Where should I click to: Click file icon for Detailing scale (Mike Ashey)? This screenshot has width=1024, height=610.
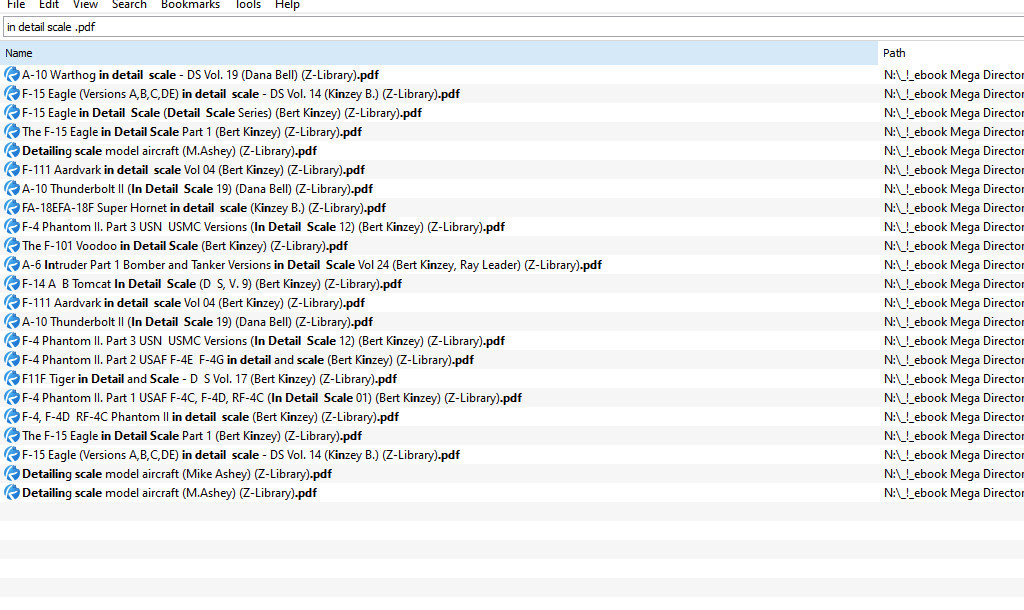point(12,474)
